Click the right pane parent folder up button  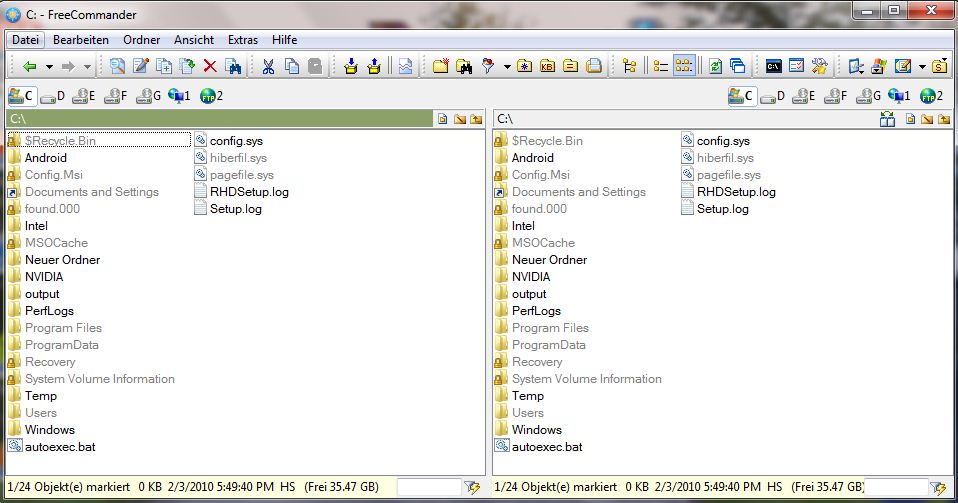(944, 119)
